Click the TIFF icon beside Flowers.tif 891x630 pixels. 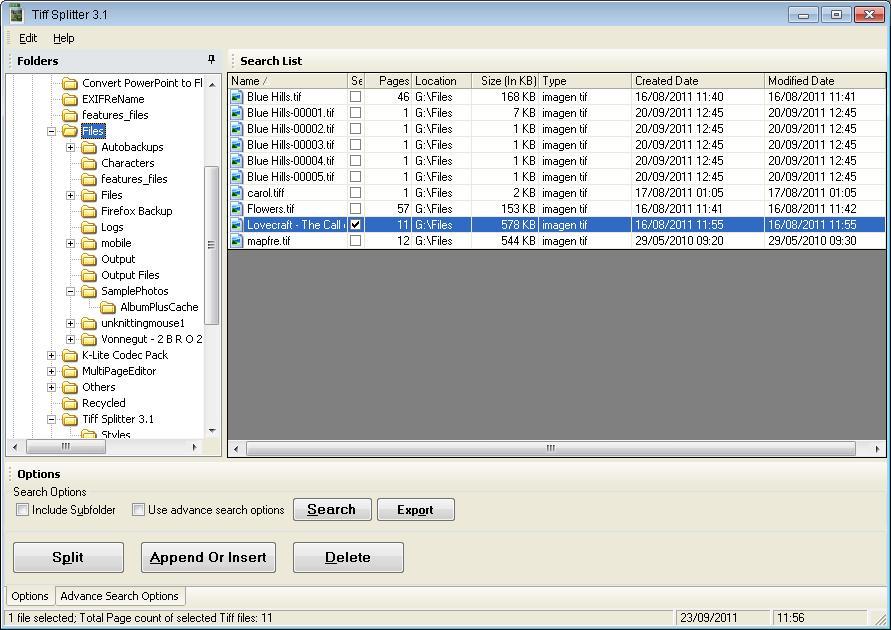click(236, 209)
